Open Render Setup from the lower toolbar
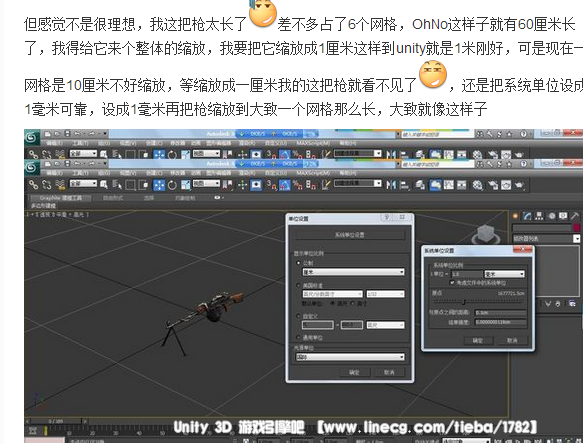The image size is (583, 444). click(493, 184)
